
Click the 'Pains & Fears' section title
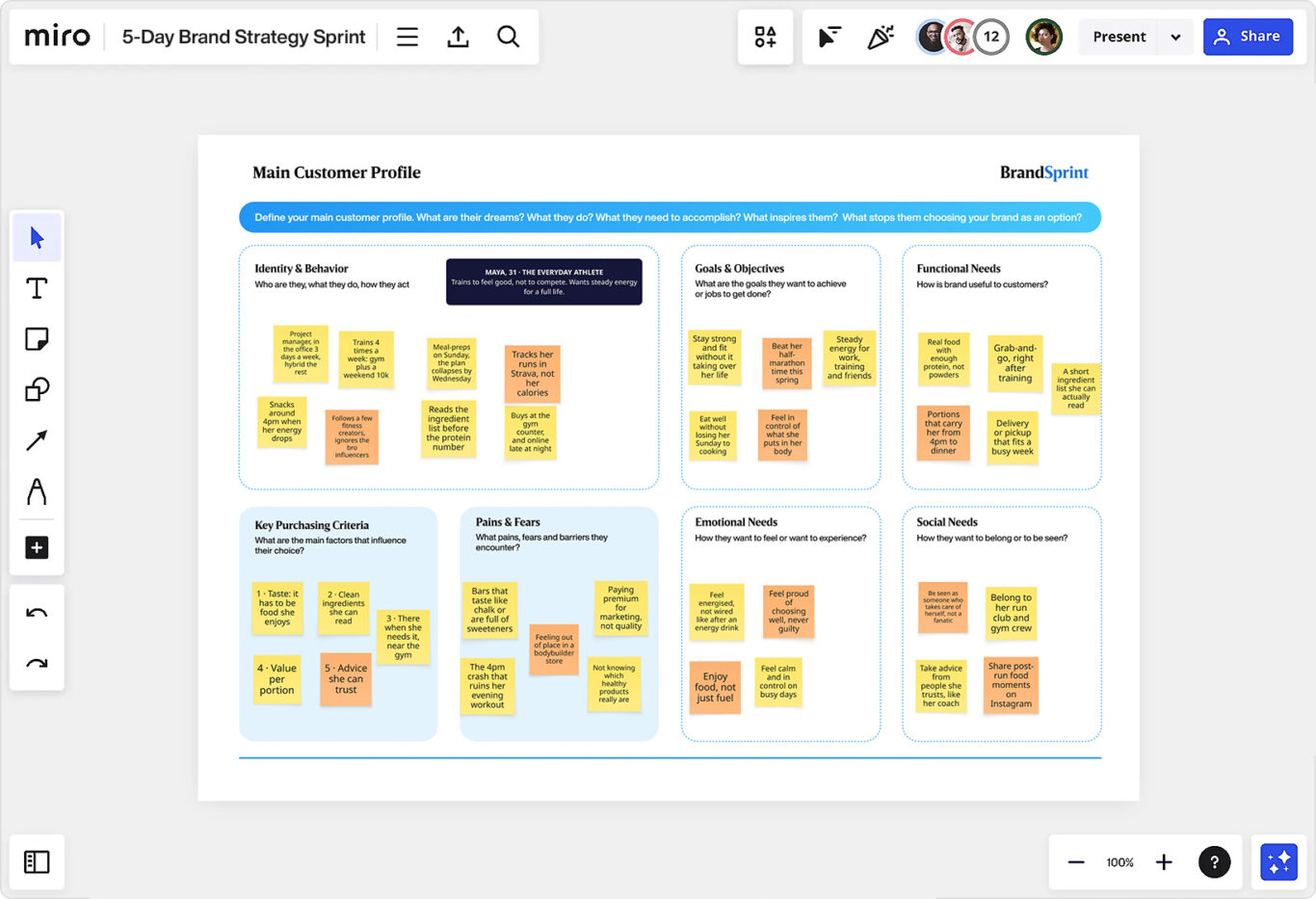(508, 521)
